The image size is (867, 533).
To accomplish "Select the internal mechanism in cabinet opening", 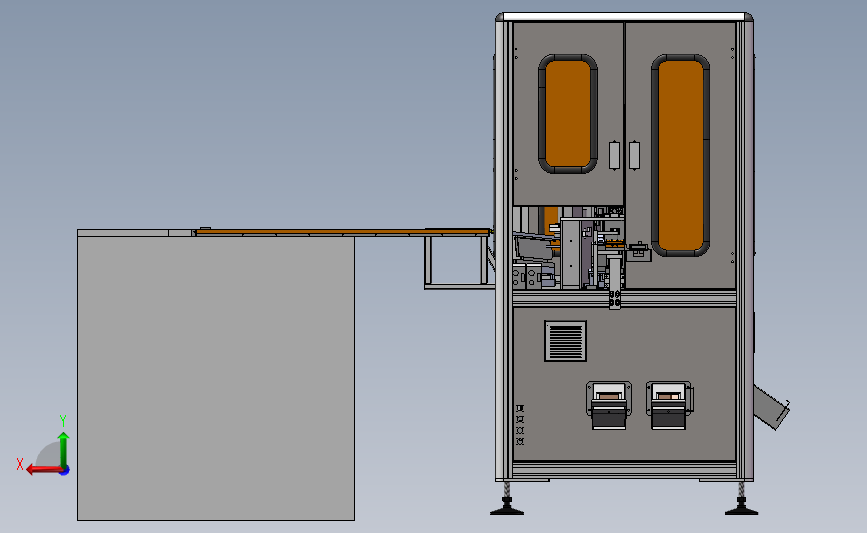I will (x=570, y=248).
